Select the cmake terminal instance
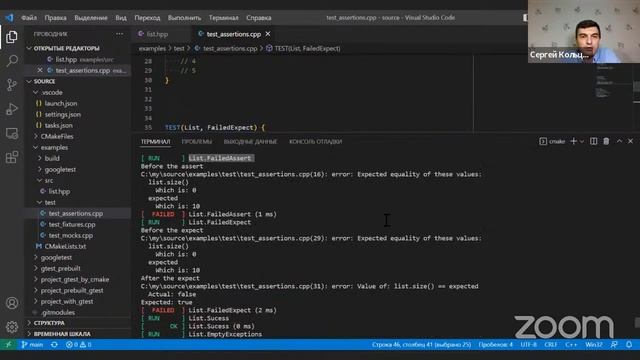 tap(552, 141)
